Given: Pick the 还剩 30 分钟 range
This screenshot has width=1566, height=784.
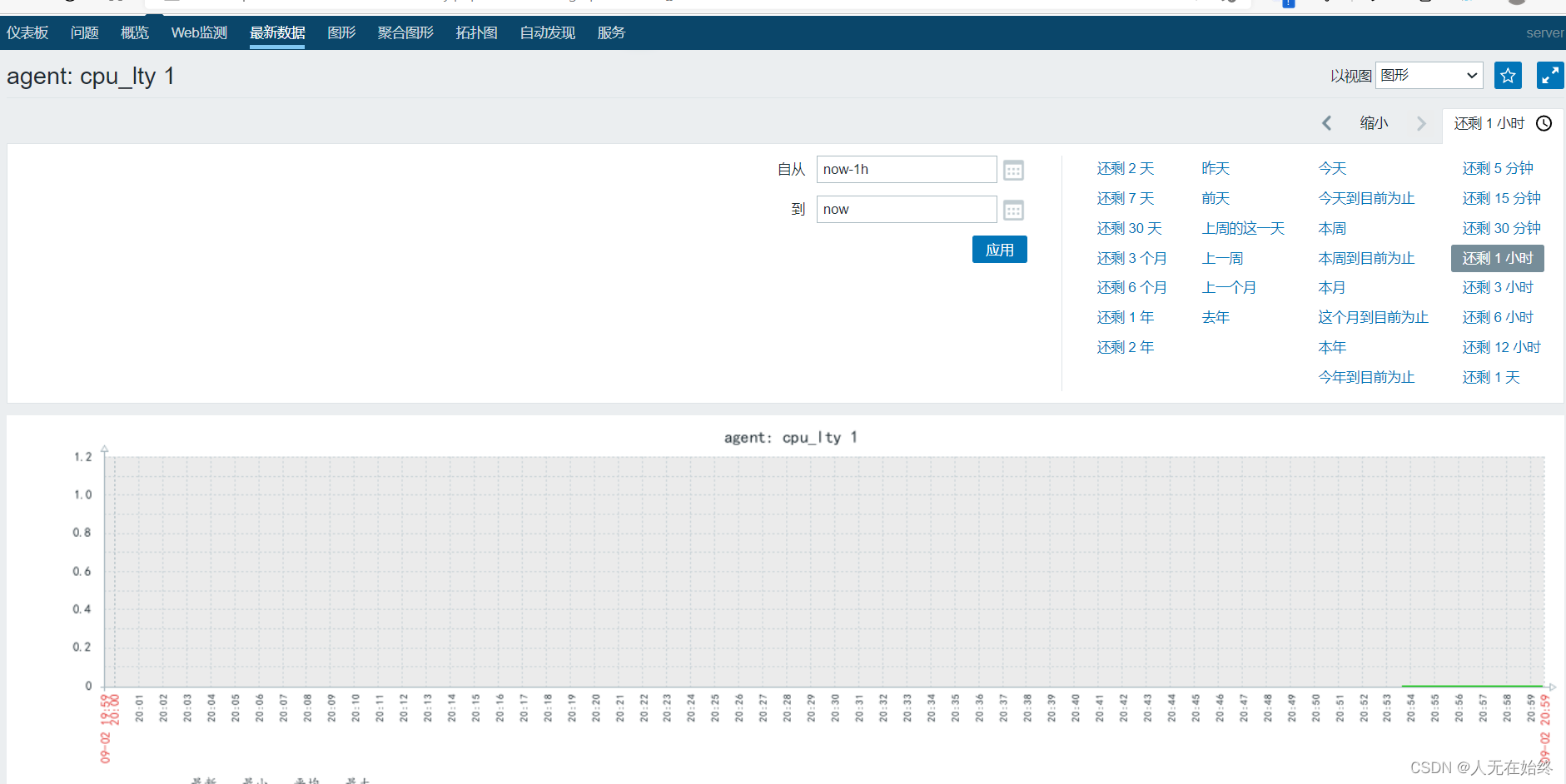Looking at the screenshot, I should [x=1501, y=229].
